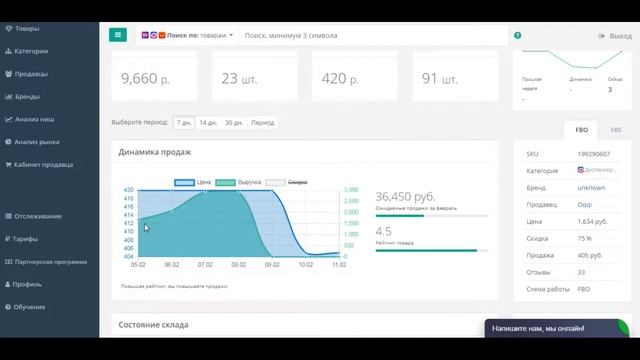This screenshot has width=640, height=360.
Task: Click the expected February sales progress bar
Action: click(x=431, y=216)
